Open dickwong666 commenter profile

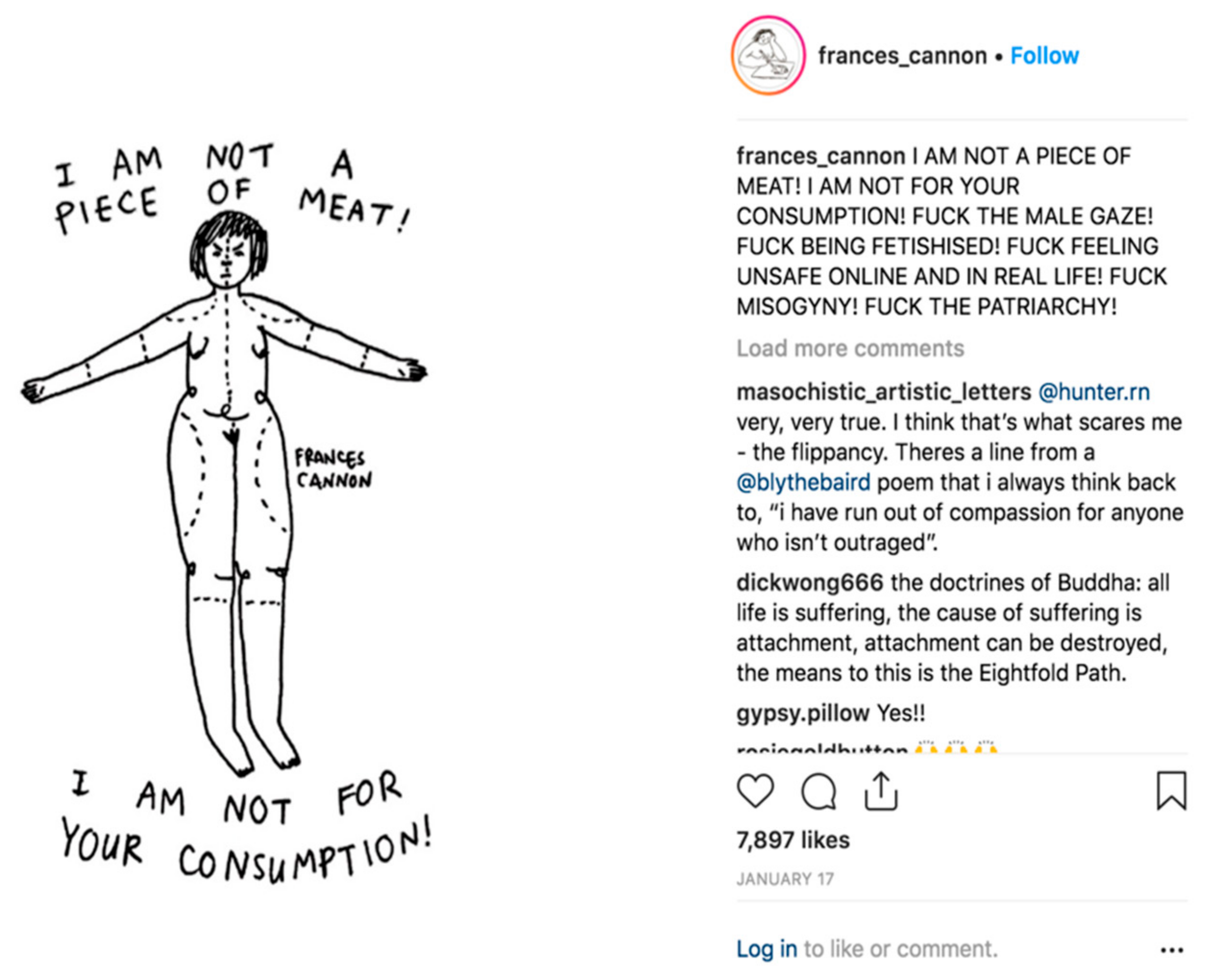tap(810, 583)
